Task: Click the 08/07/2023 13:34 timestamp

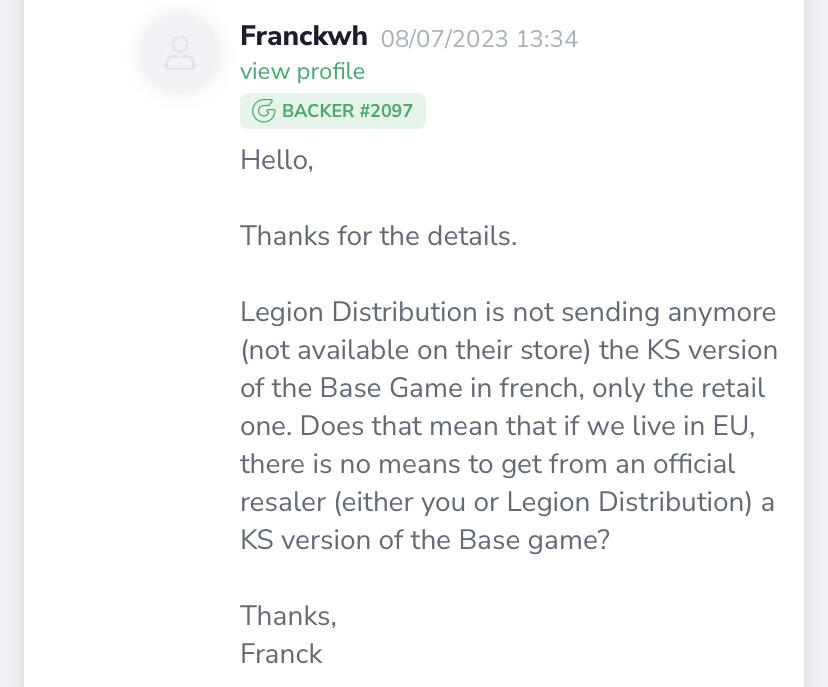Action: pyautogui.click(x=479, y=39)
